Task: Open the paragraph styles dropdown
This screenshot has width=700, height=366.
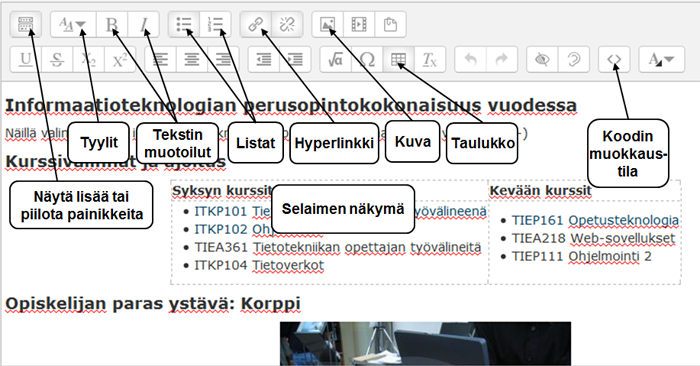Action: pos(73,24)
